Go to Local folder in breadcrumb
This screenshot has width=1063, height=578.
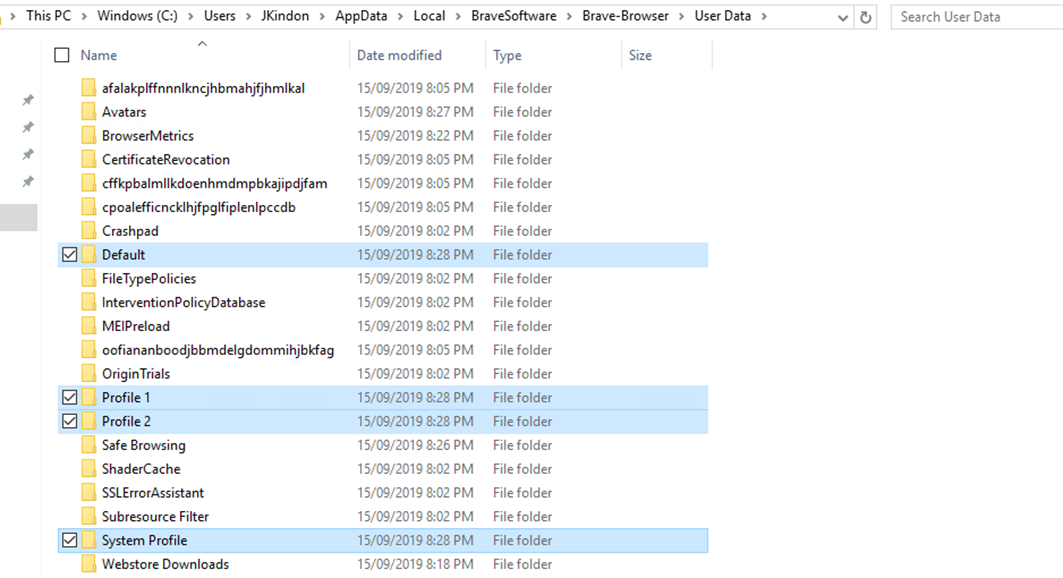click(429, 16)
